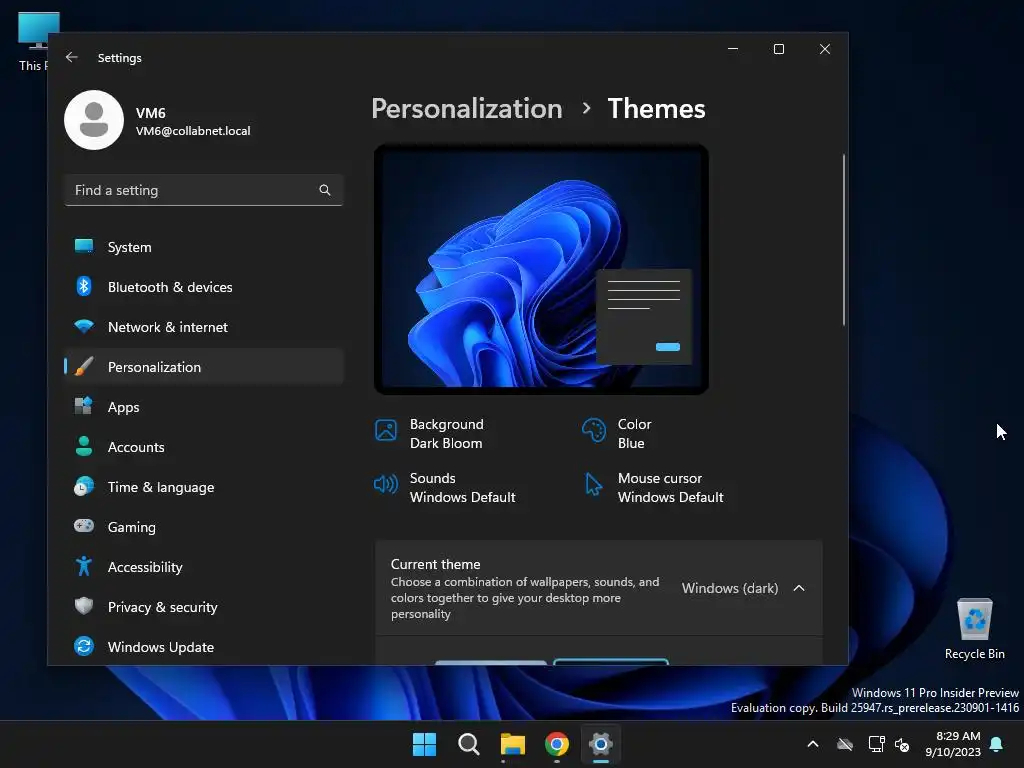Click the Mouse cursor pointer icon

[593, 485]
